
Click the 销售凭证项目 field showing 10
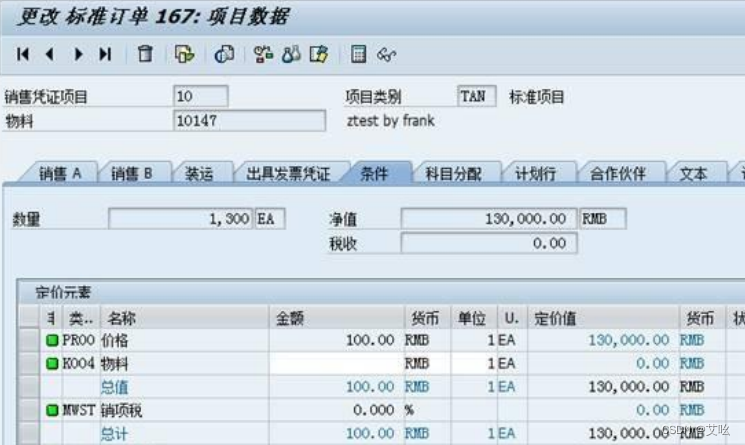pos(201,96)
